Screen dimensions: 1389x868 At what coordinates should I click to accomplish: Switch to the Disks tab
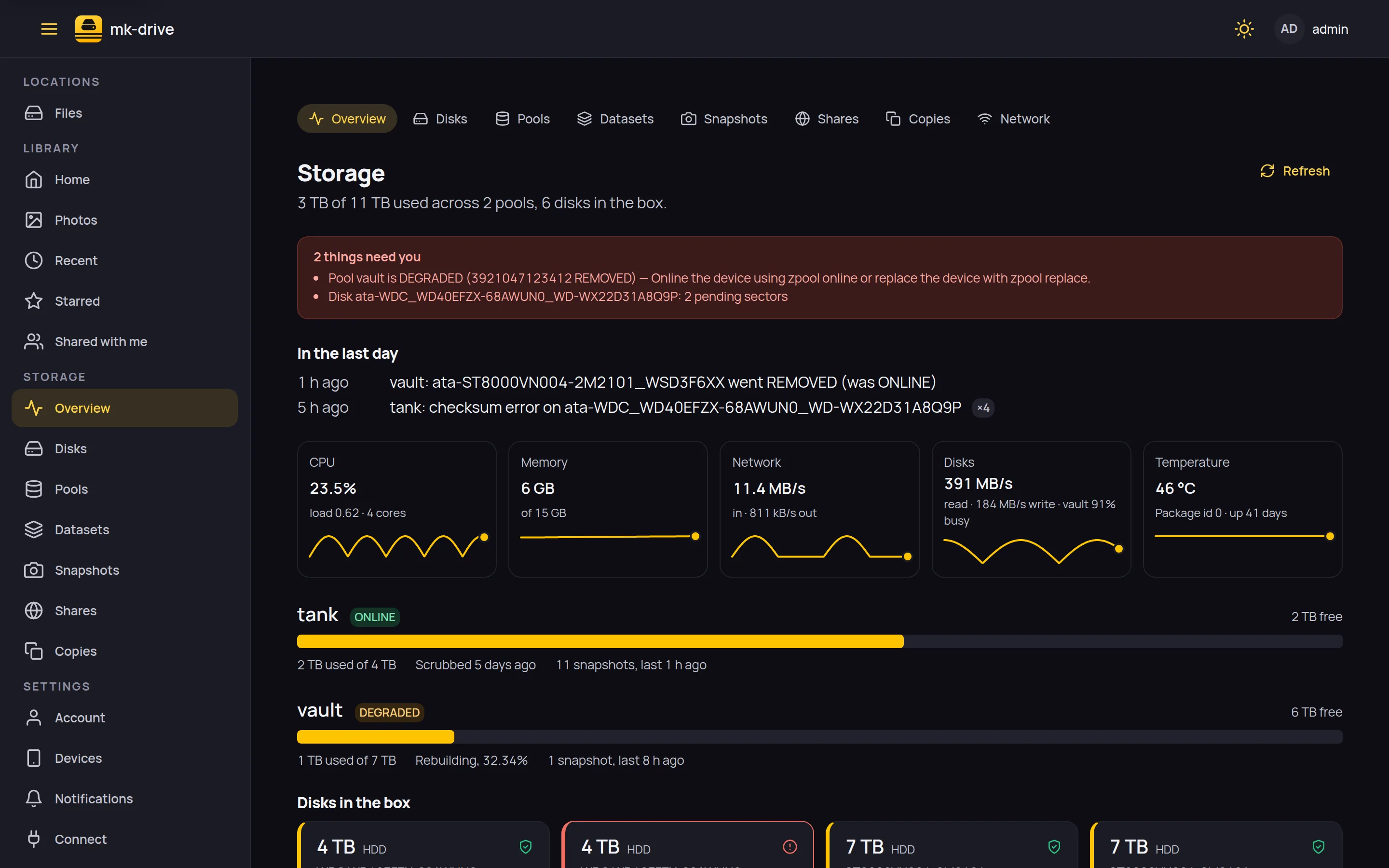440,119
